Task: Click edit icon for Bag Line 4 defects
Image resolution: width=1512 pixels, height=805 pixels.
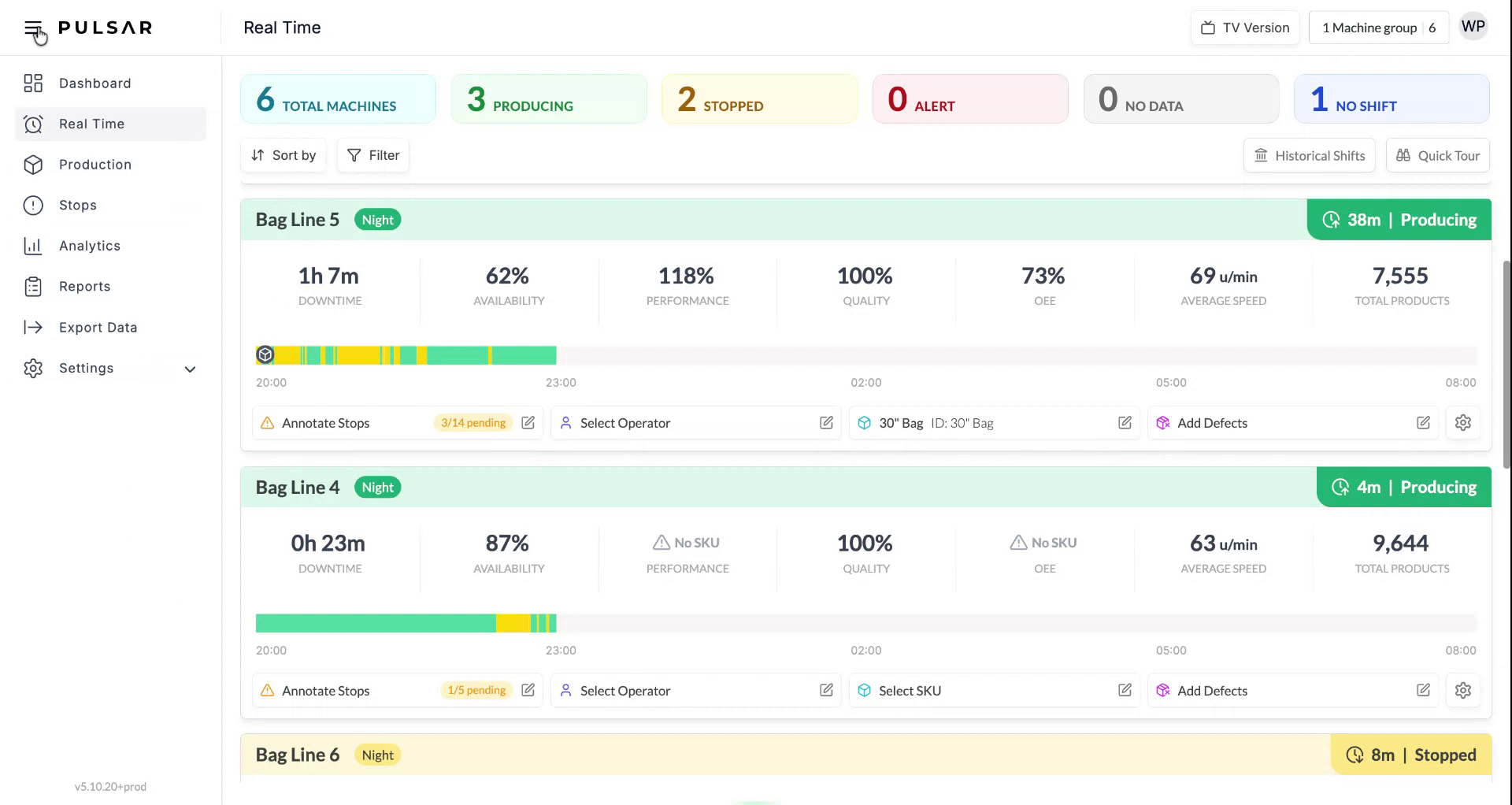Action: tap(1423, 691)
